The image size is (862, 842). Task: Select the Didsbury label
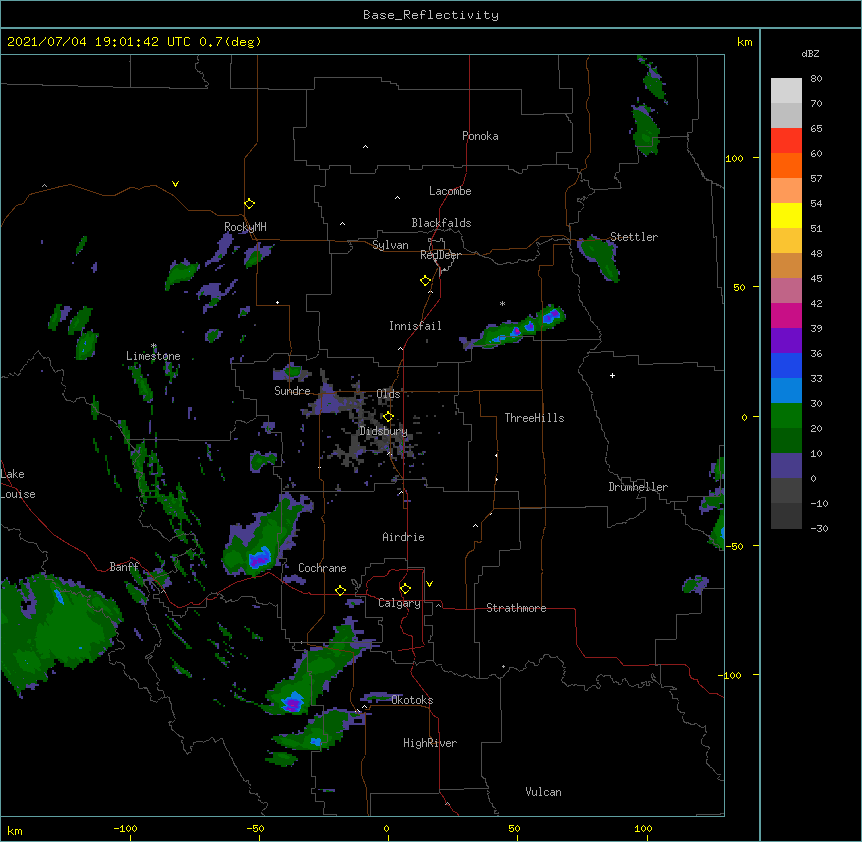coord(383,431)
